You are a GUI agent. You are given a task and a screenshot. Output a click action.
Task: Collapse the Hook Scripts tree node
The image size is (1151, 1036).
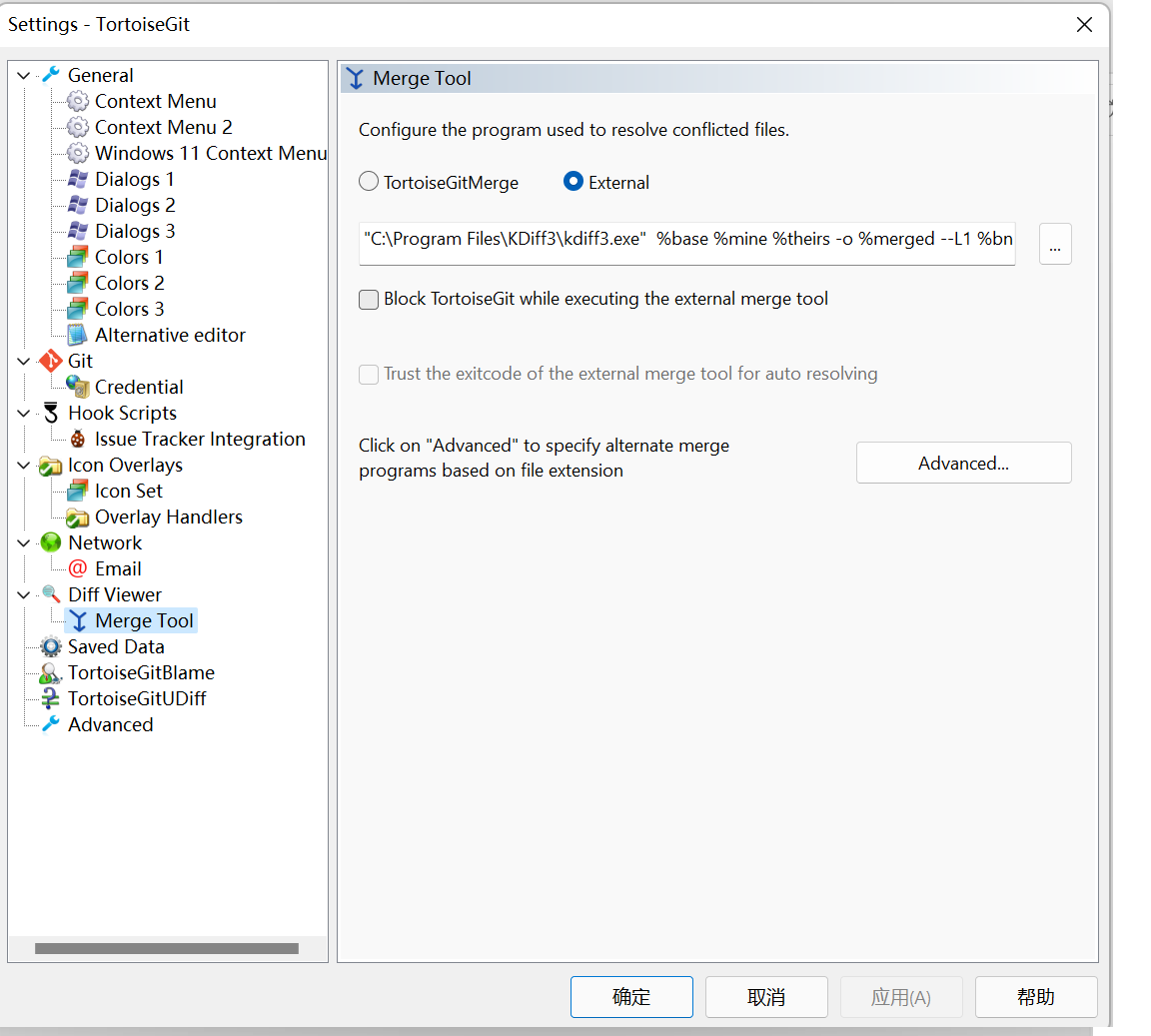(24, 413)
